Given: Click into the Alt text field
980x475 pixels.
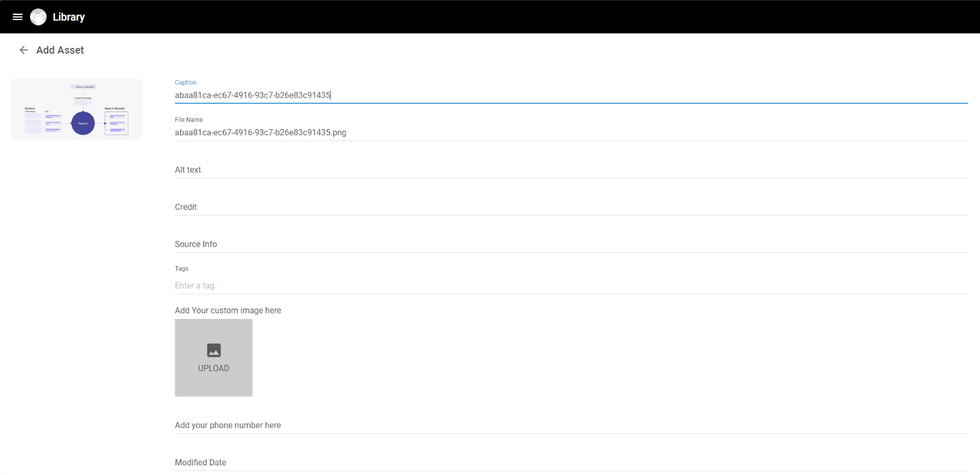Looking at the screenshot, I should (x=570, y=170).
